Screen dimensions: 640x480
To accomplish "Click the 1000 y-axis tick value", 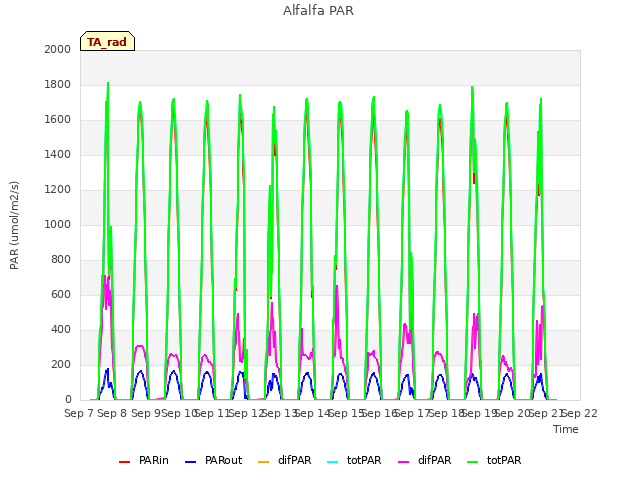I will pyautogui.click(x=58, y=224).
